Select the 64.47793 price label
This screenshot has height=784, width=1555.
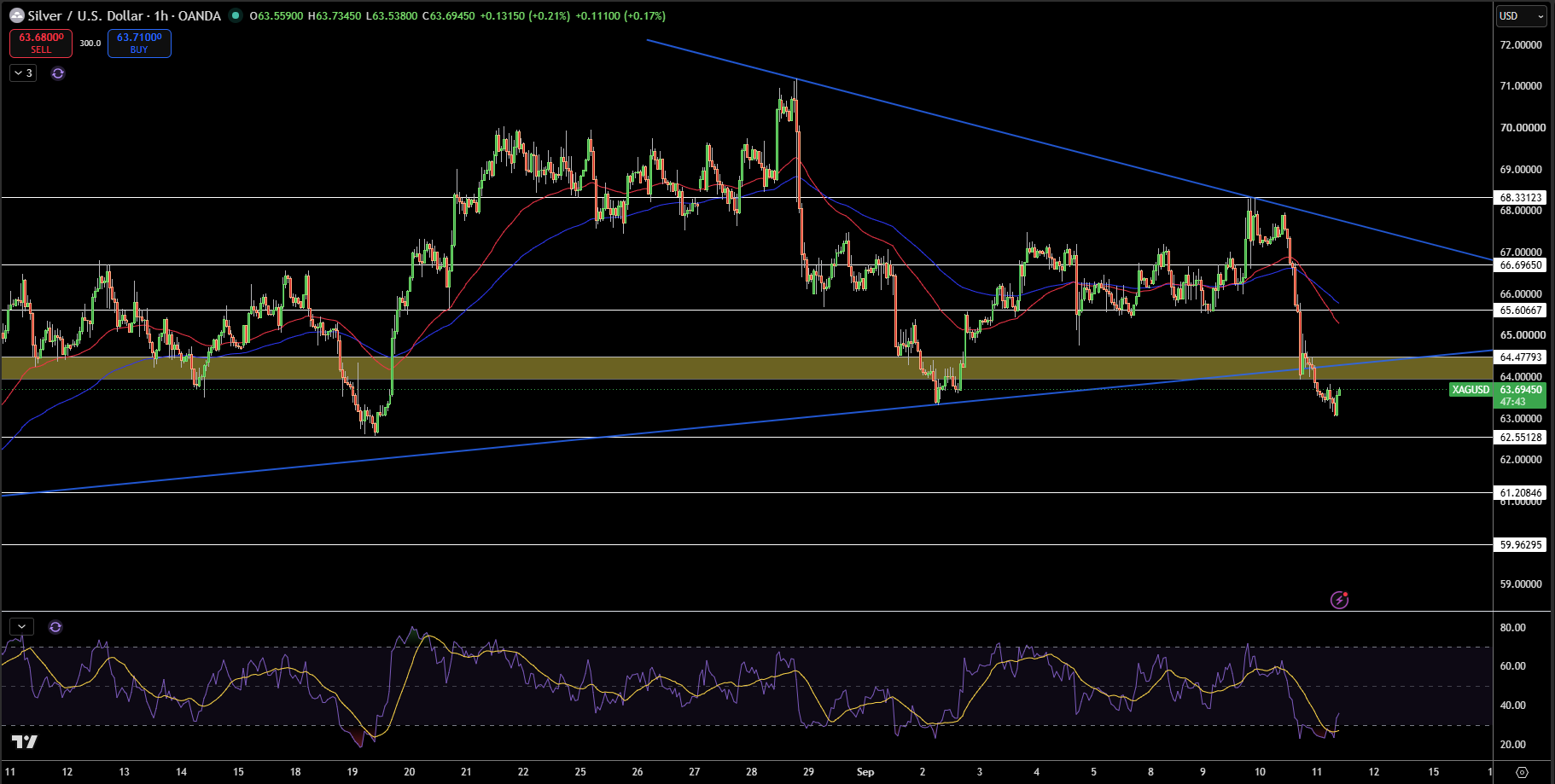point(1522,357)
